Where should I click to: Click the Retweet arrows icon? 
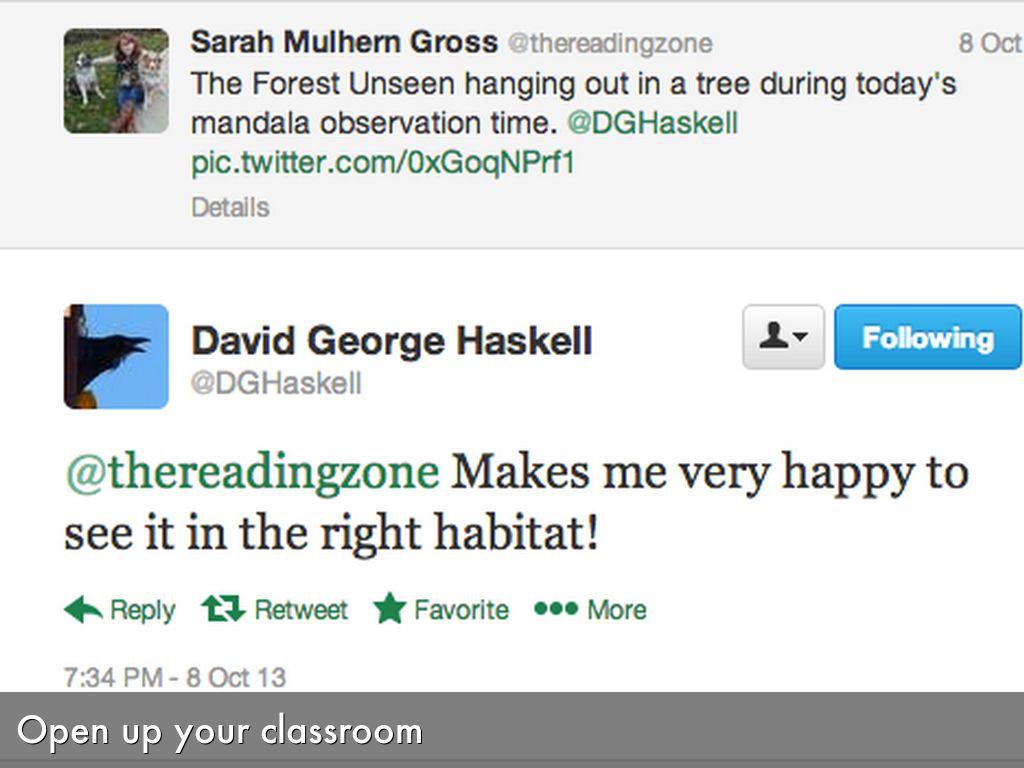[222, 608]
